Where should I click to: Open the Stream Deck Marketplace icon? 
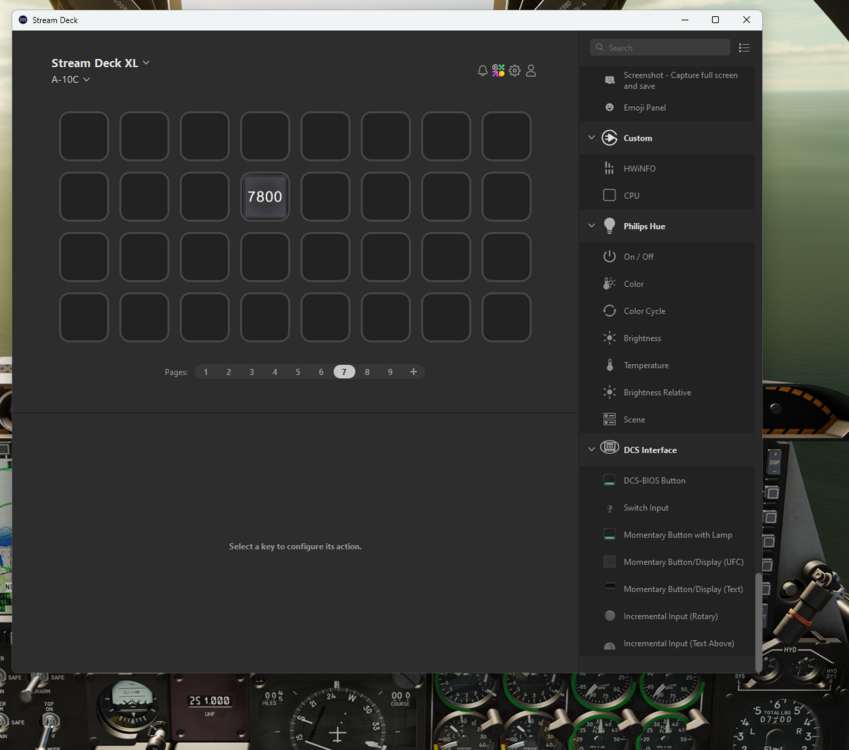(498, 70)
